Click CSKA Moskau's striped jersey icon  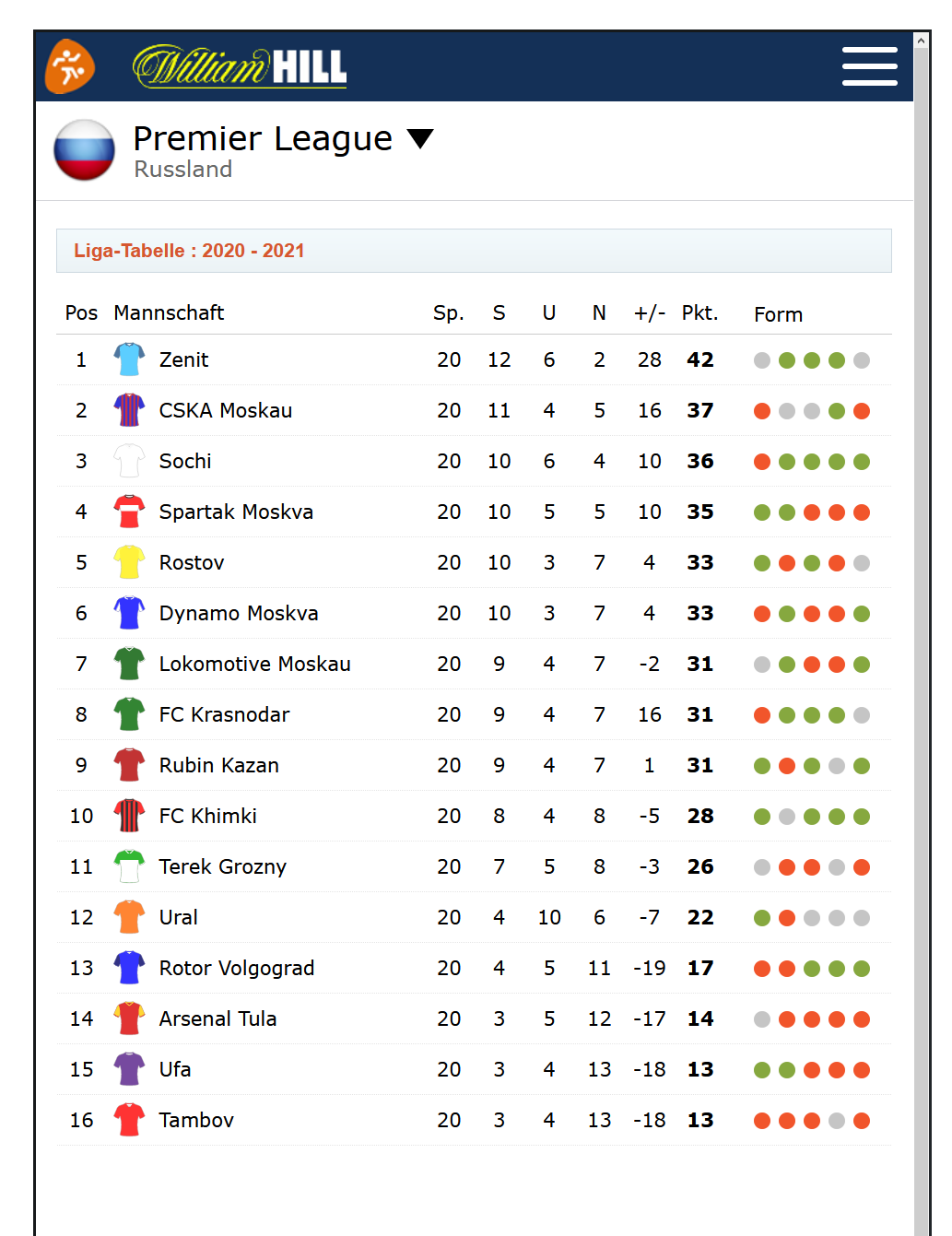pos(129,410)
